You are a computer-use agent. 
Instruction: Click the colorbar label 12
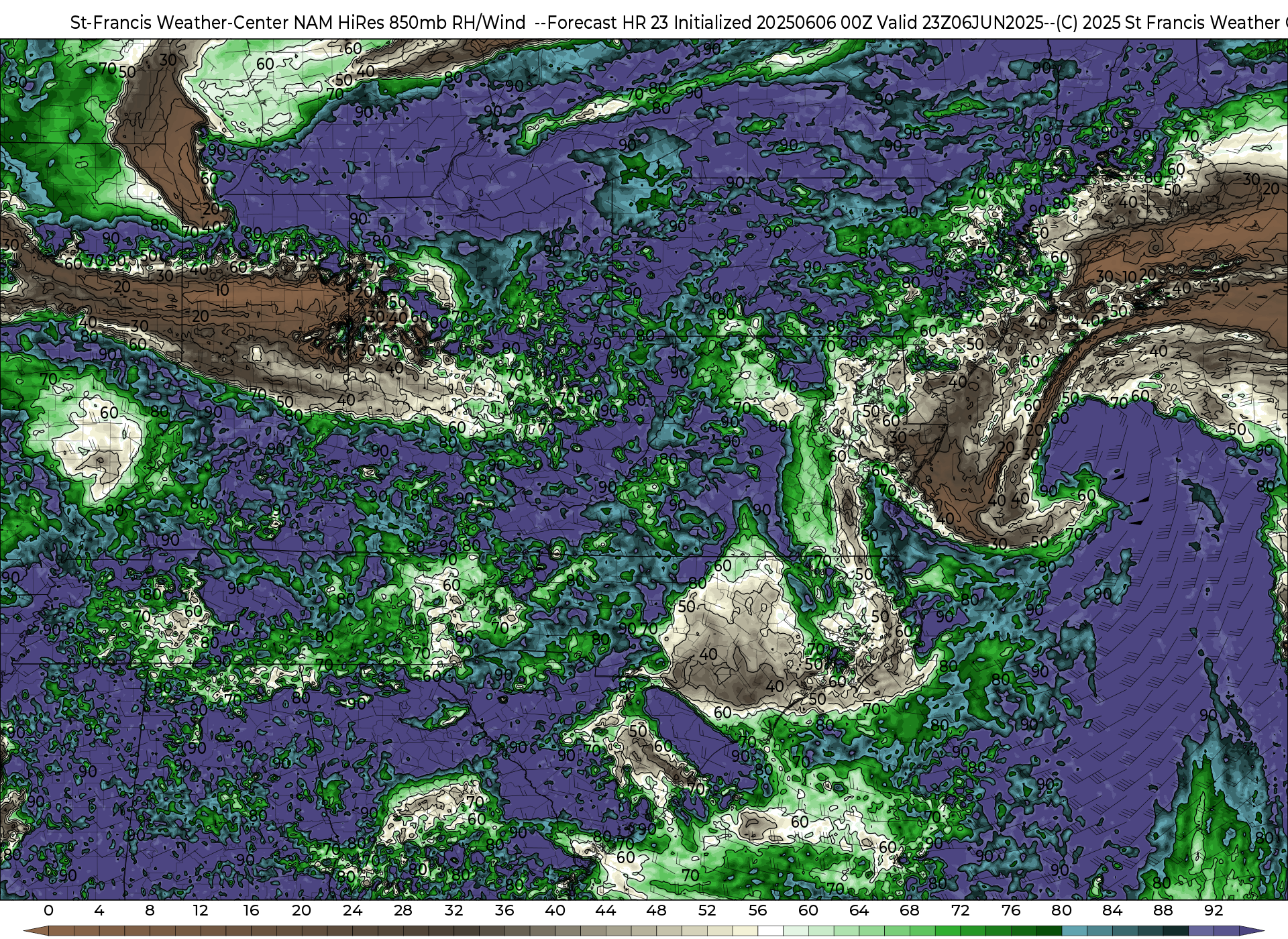click(201, 911)
